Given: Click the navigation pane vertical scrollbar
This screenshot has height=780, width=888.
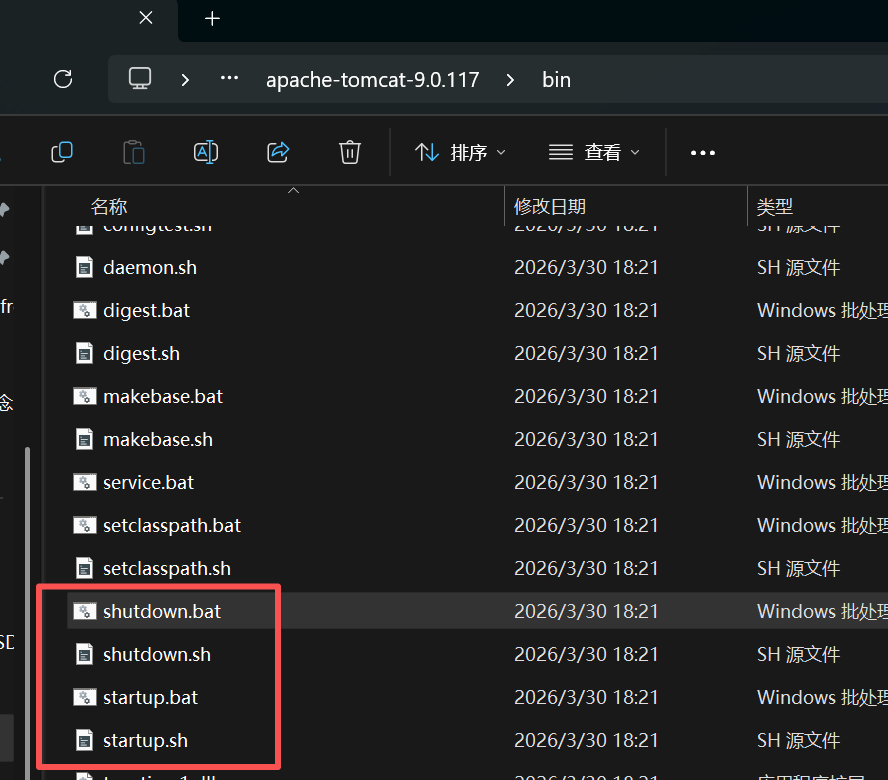Looking at the screenshot, I should point(27,612).
